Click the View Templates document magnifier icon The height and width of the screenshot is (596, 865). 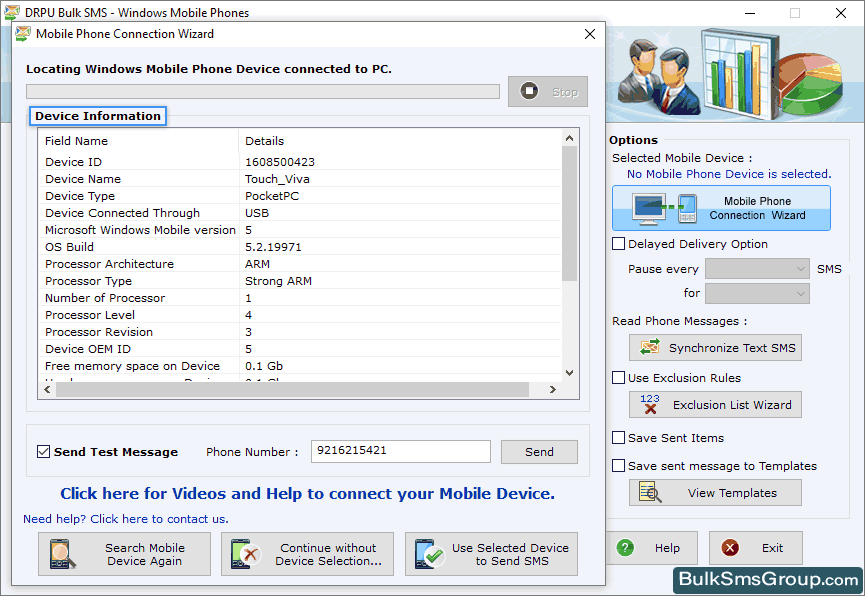650,492
